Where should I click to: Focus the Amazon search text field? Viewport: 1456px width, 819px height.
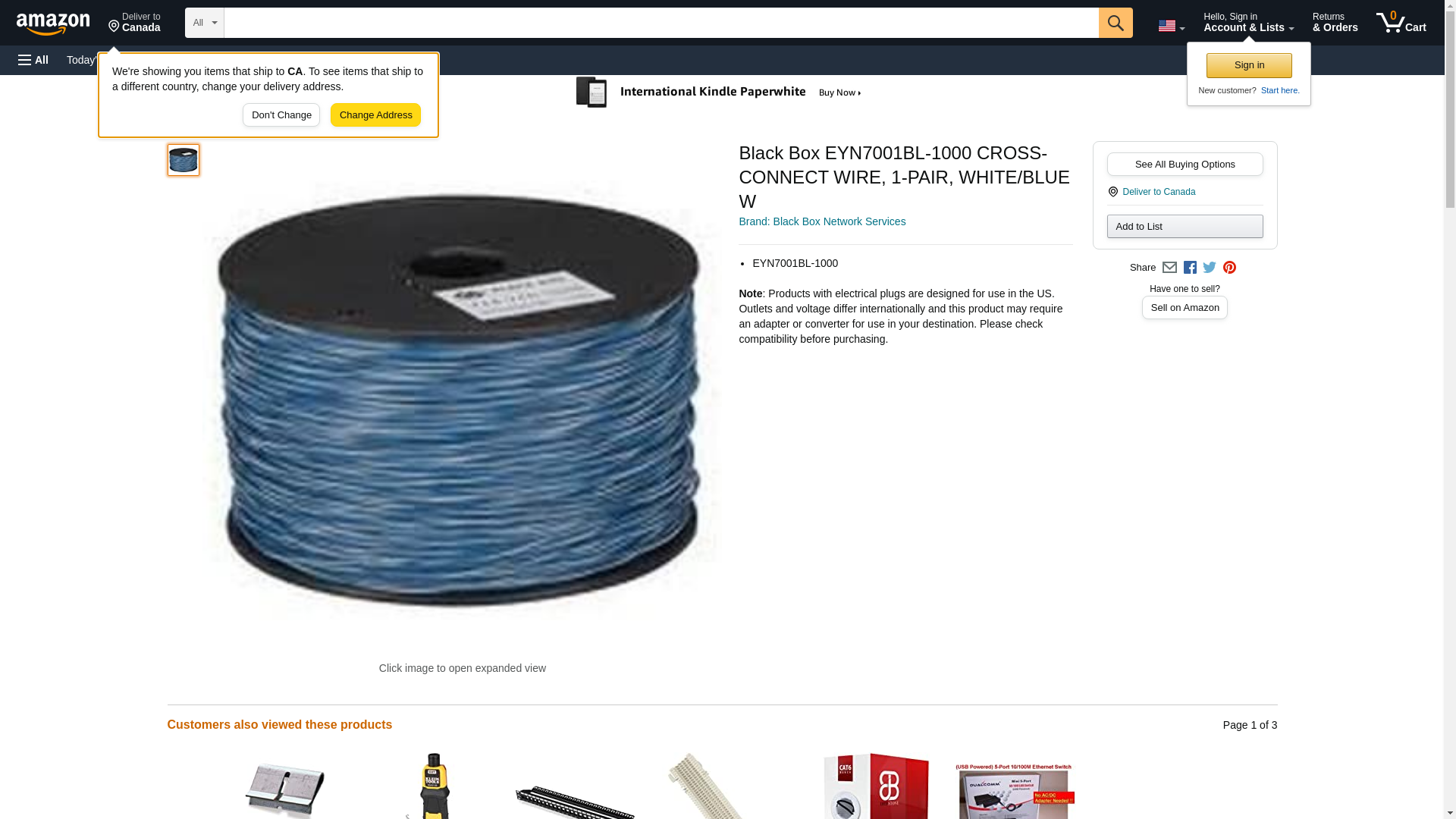click(x=661, y=23)
